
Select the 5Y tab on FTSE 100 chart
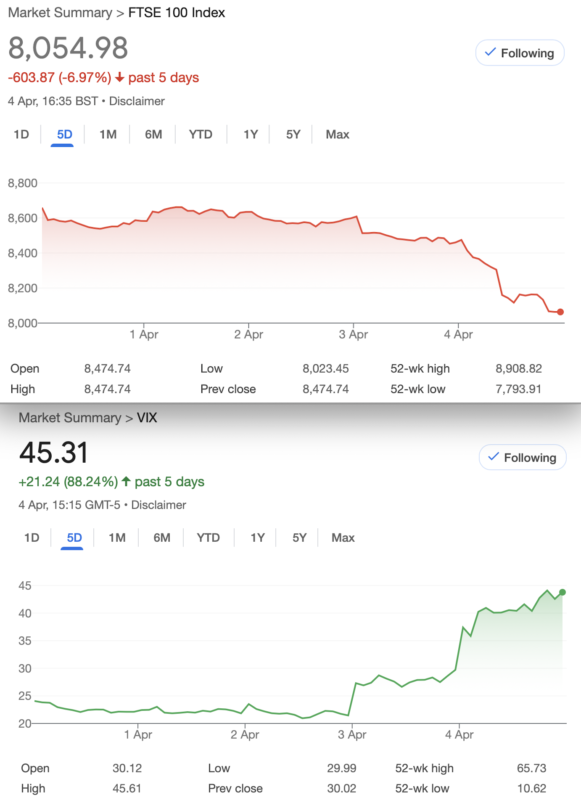(x=293, y=134)
